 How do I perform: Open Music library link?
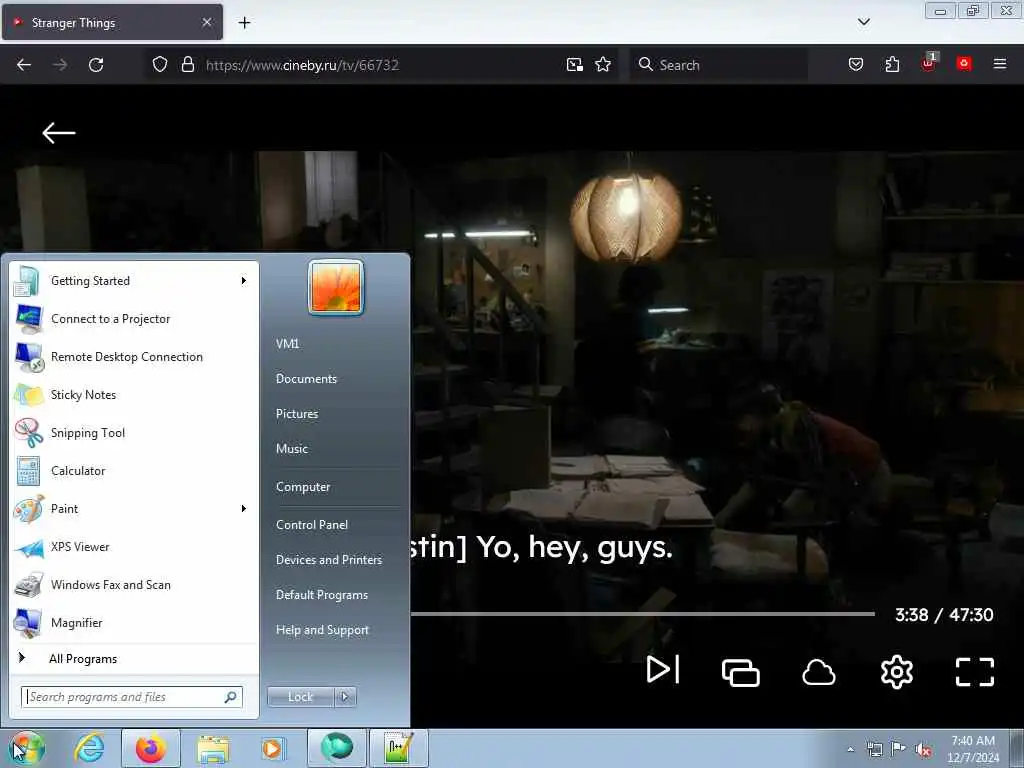click(292, 449)
